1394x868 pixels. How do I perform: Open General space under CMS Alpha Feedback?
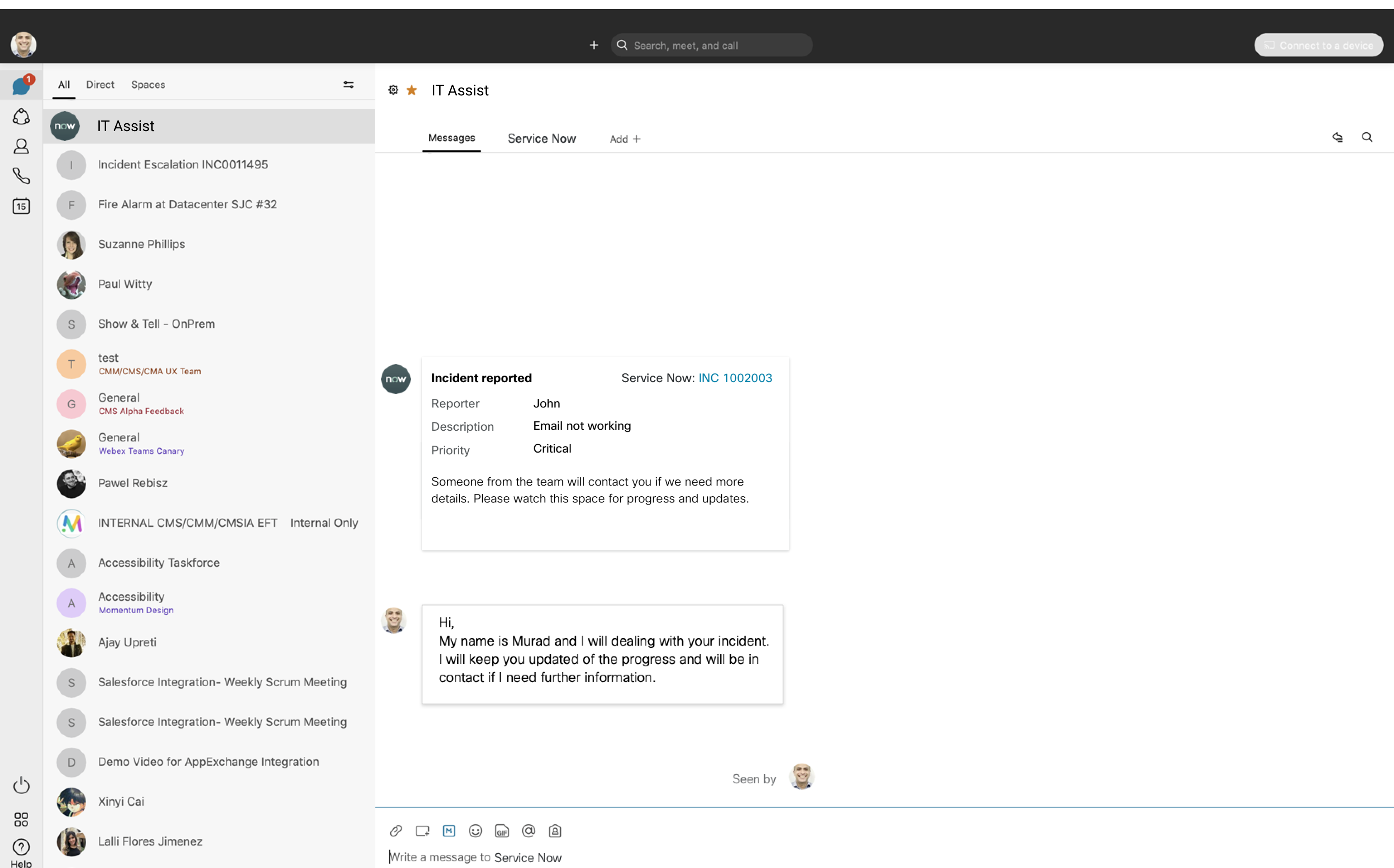coord(209,404)
